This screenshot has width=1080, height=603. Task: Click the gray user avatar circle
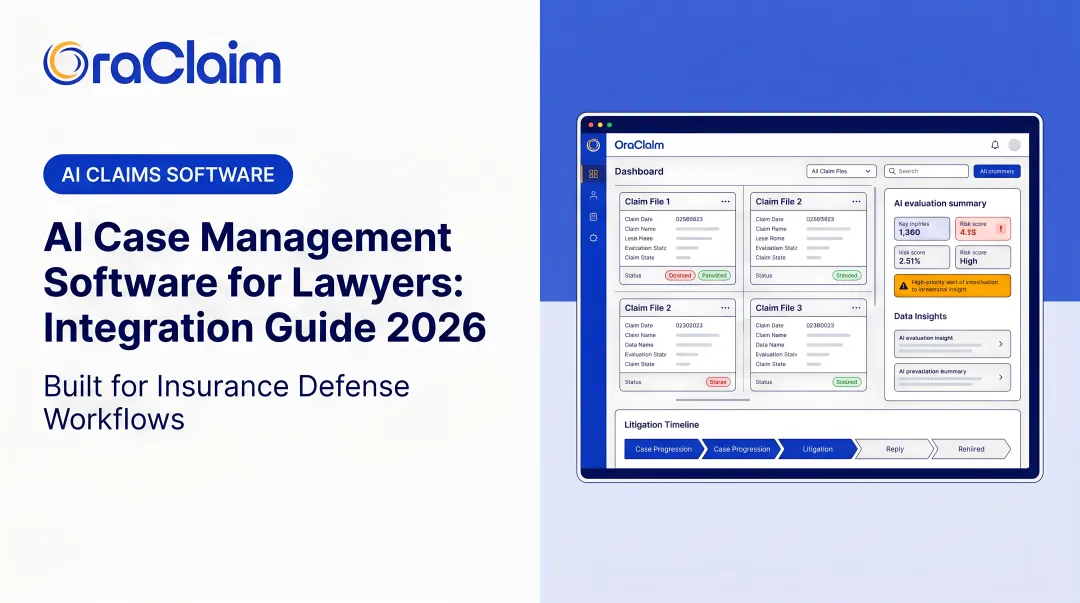pyautogui.click(x=1015, y=145)
